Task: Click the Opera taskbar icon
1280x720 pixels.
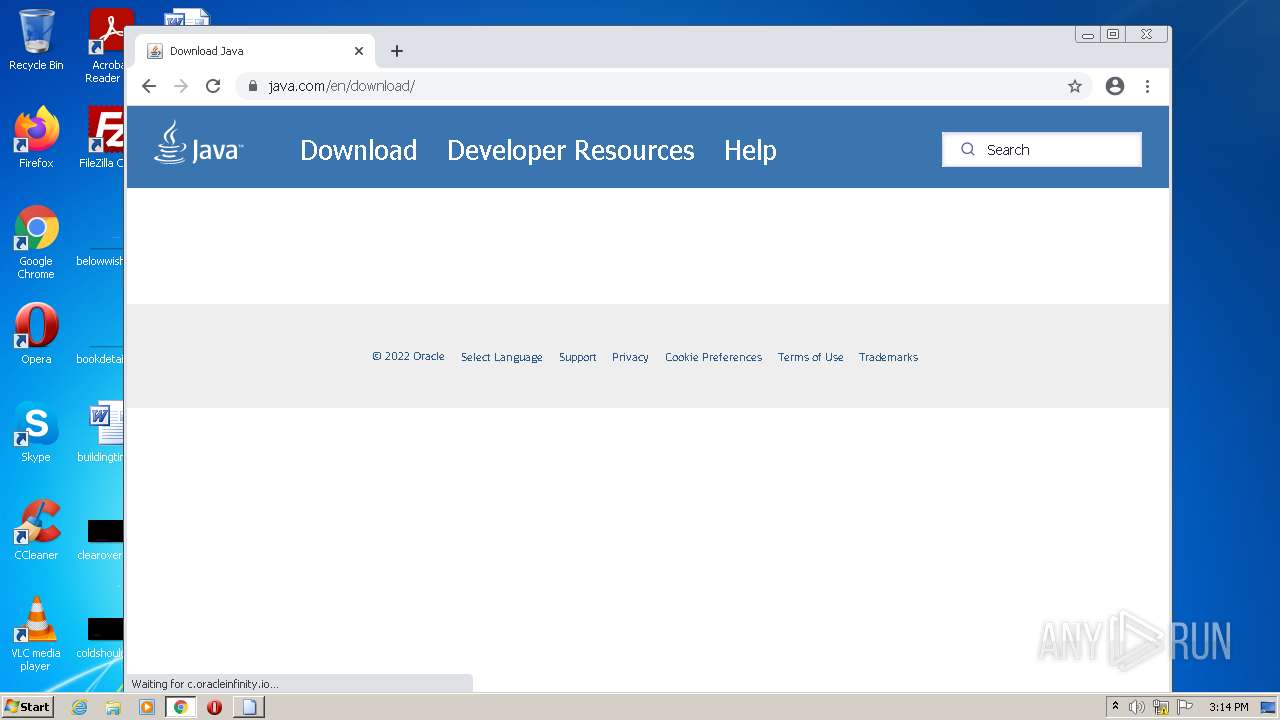Action: point(214,707)
